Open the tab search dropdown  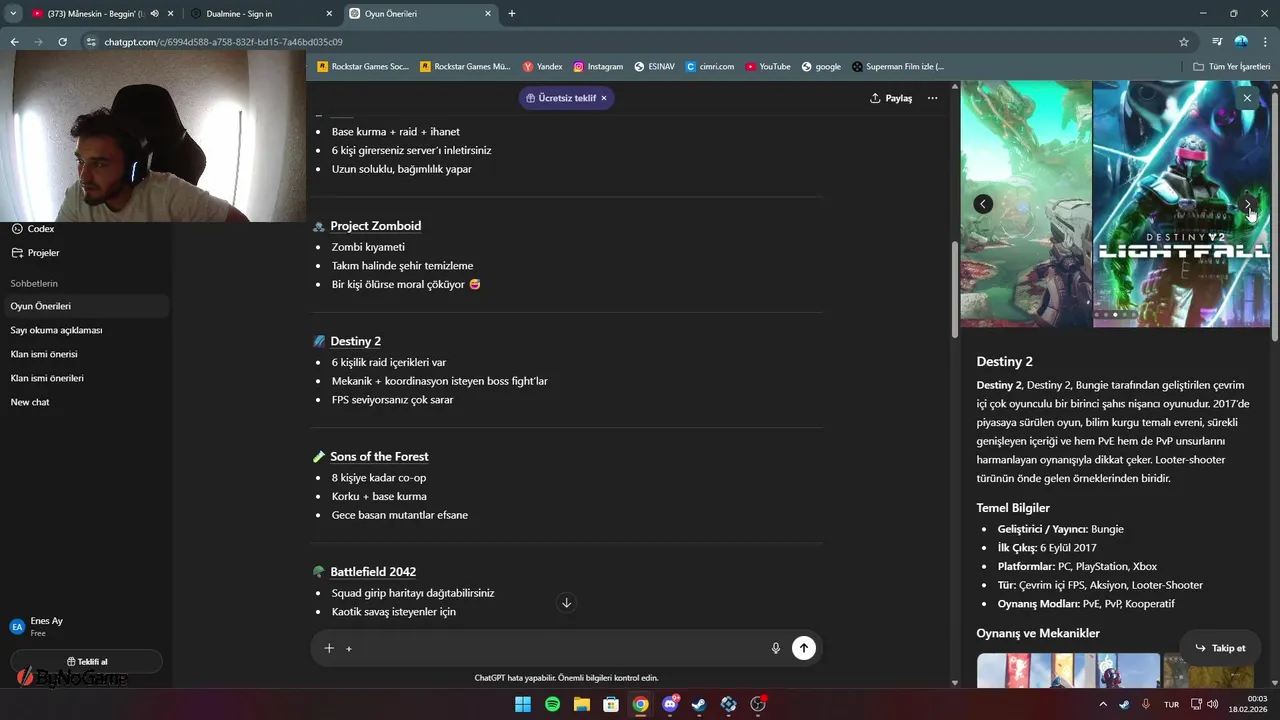coord(13,14)
